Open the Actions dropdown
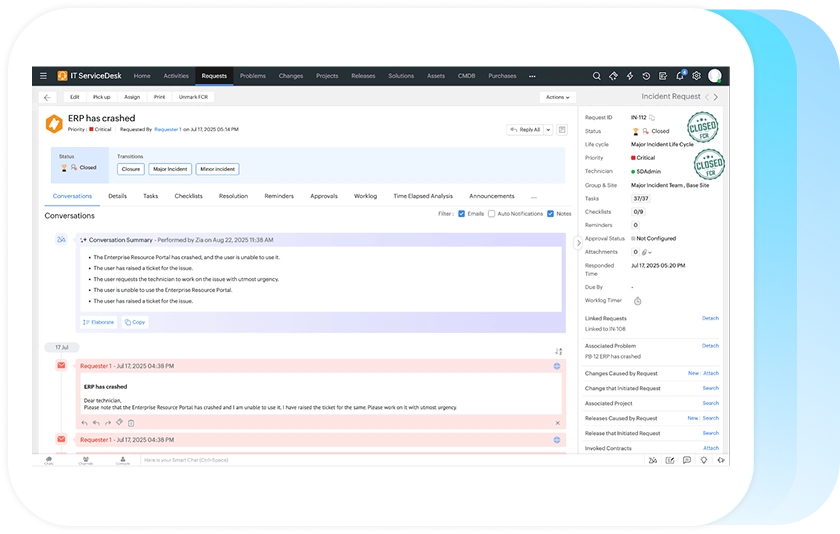Screen dimensions: 840x534 tap(558, 97)
